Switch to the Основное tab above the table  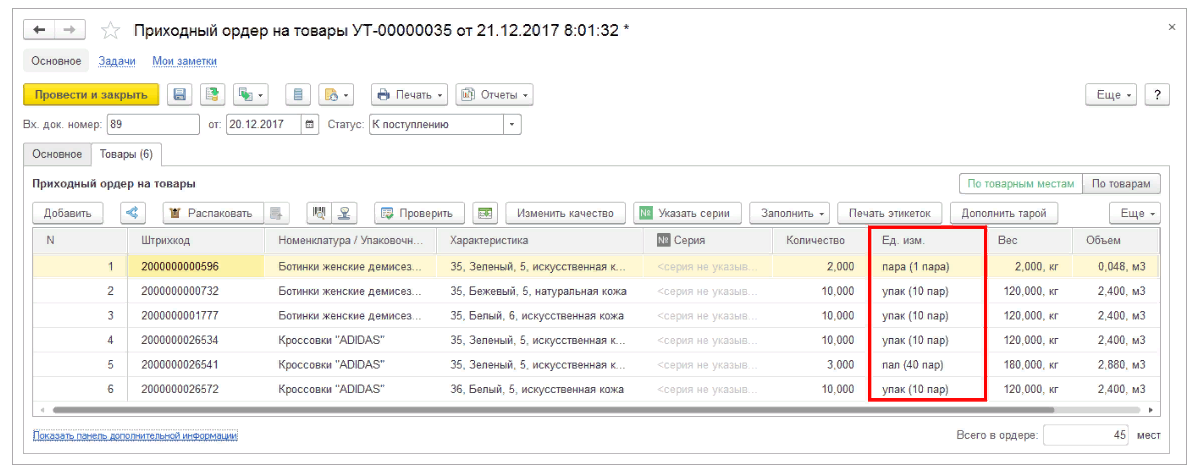[57, 154]
